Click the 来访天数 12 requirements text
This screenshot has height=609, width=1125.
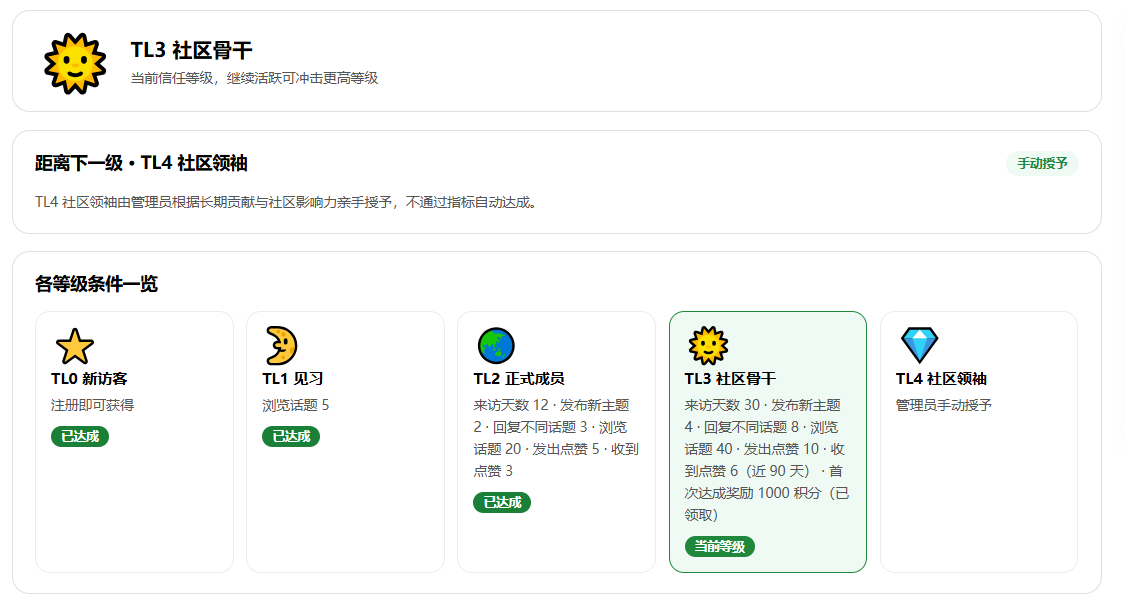click(x=556, y=438)
